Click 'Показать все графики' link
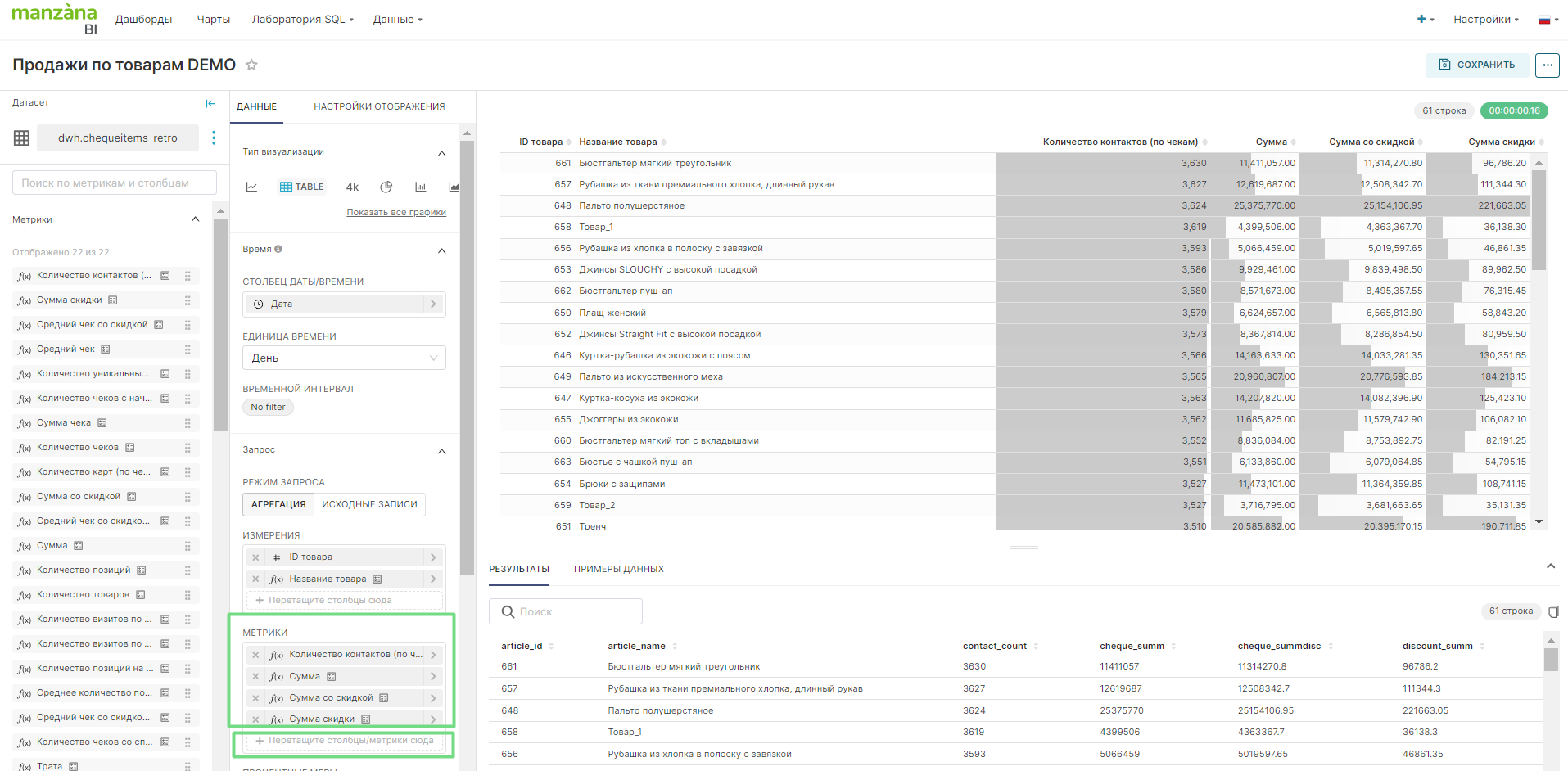 pos(396,213)
